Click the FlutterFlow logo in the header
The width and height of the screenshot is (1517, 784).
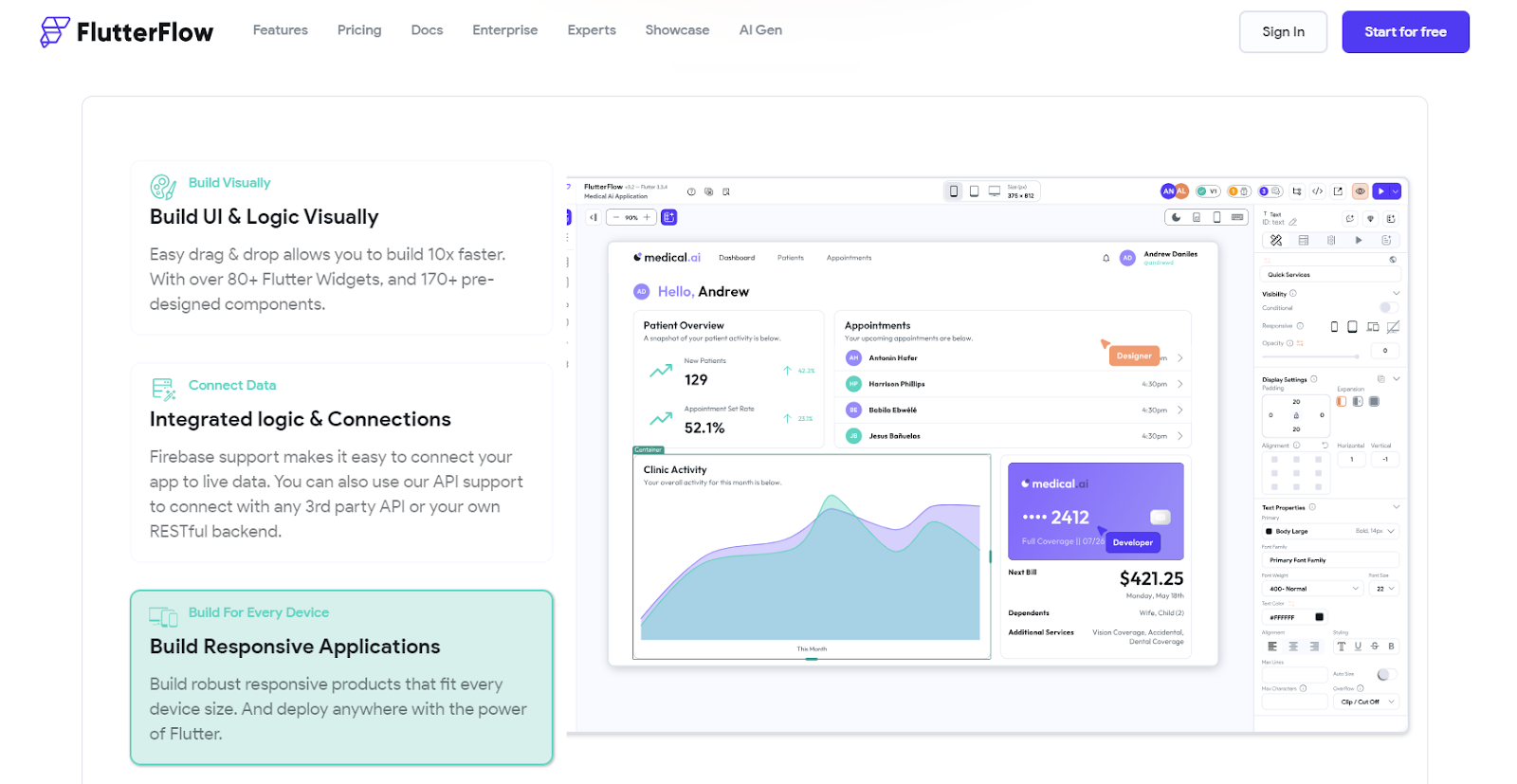[x=127, y=31]
